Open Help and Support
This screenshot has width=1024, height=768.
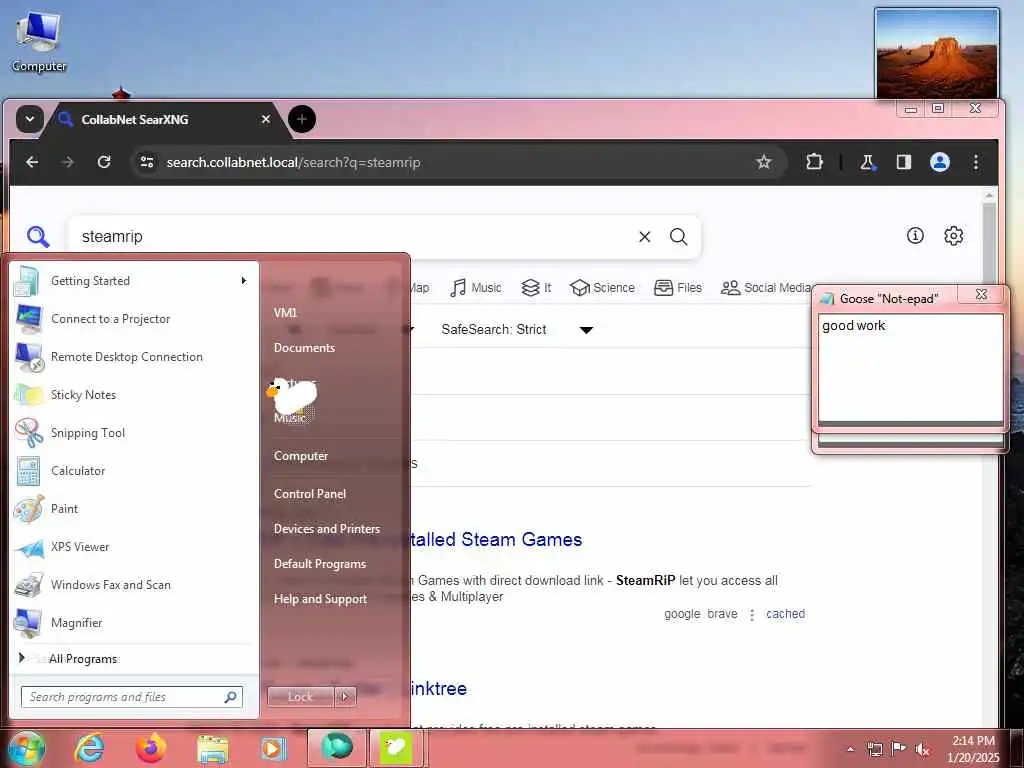tap(321, 599)
